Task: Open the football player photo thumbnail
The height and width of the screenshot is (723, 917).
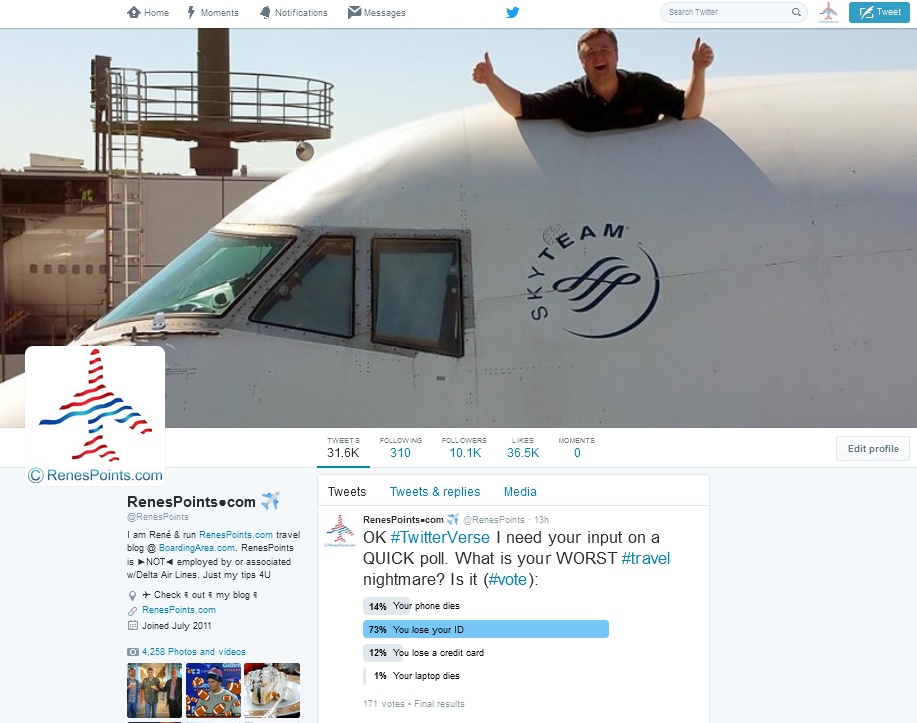Action: (x=213, y=690)
